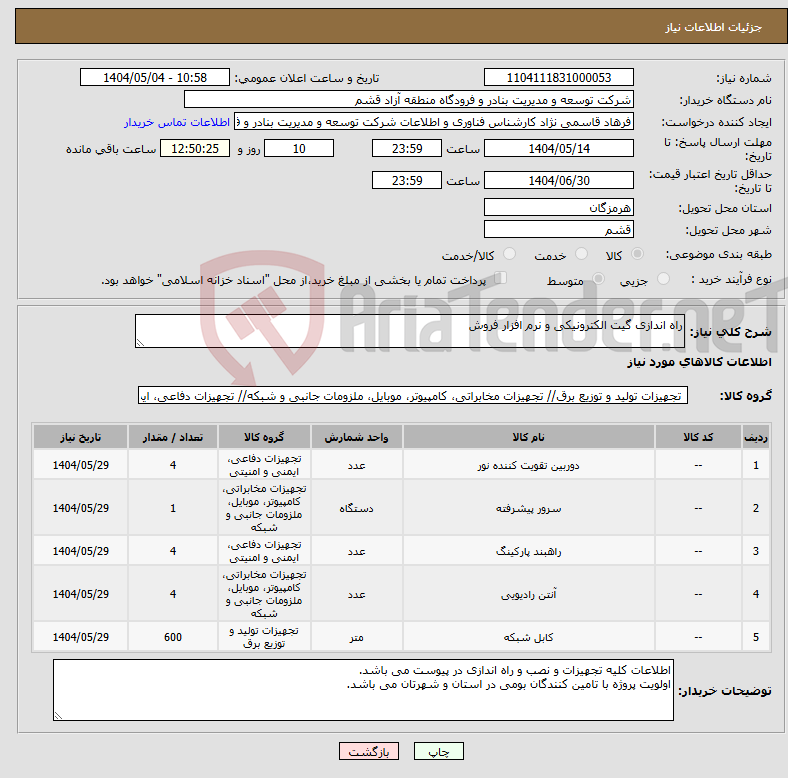
Task: Select the کالا radio button
Action: pyautogui.click(x=637, y=254)
